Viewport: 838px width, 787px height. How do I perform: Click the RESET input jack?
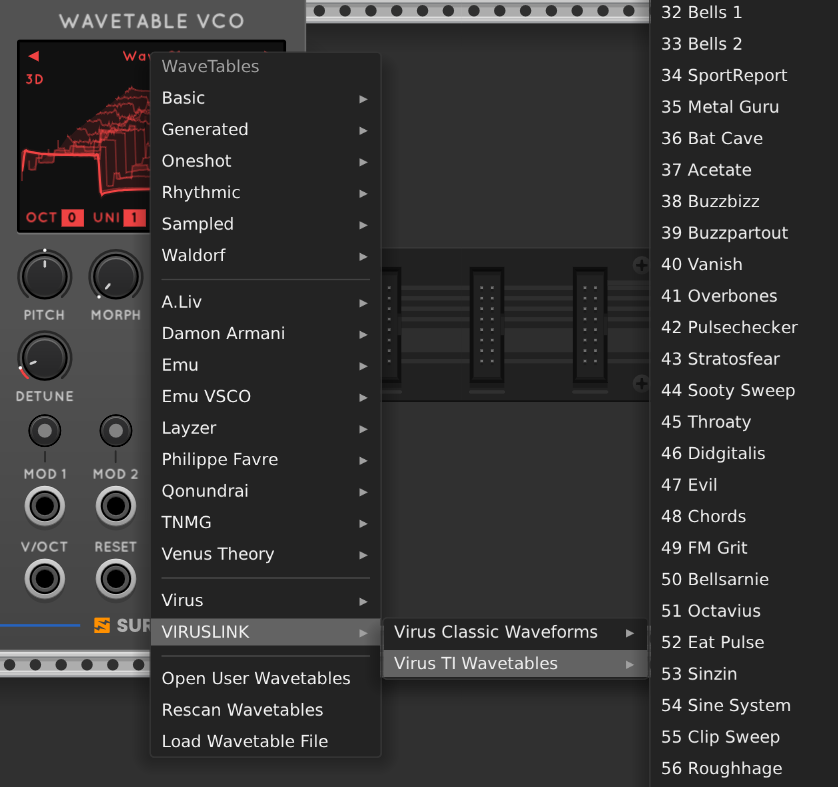pos(116,579)
